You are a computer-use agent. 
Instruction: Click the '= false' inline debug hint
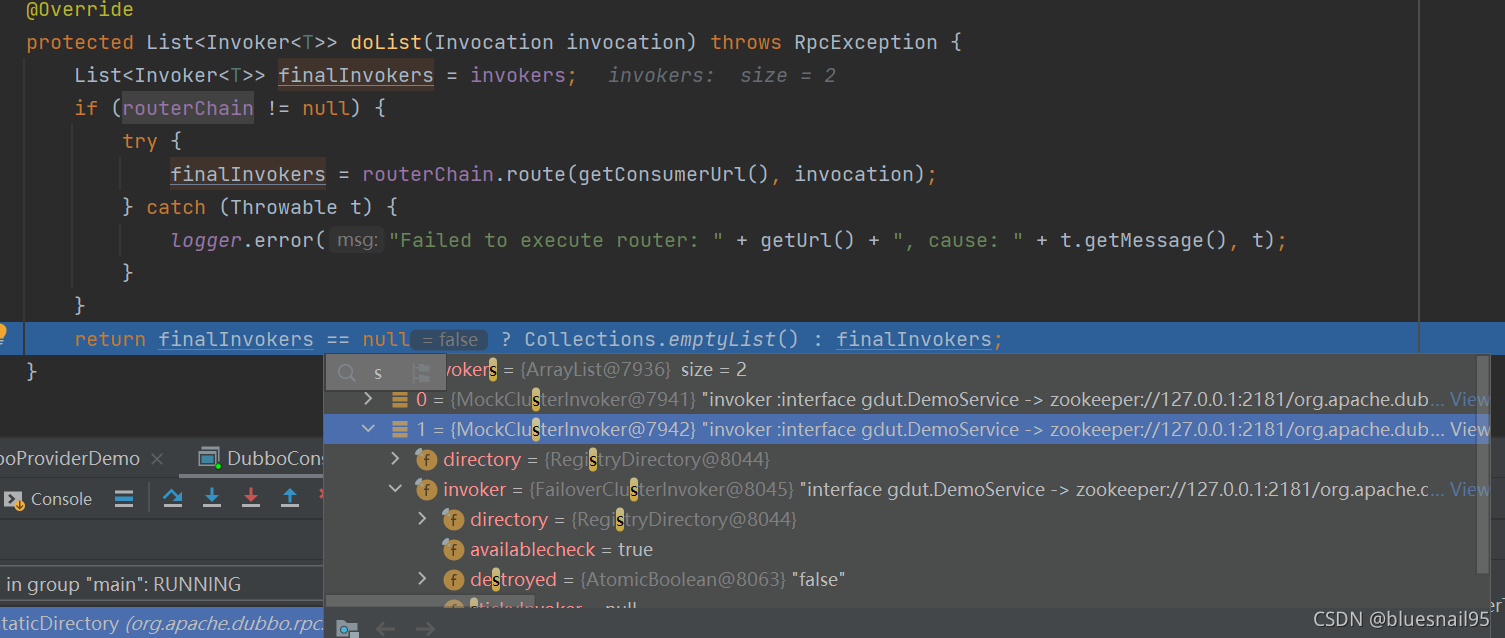450,340
